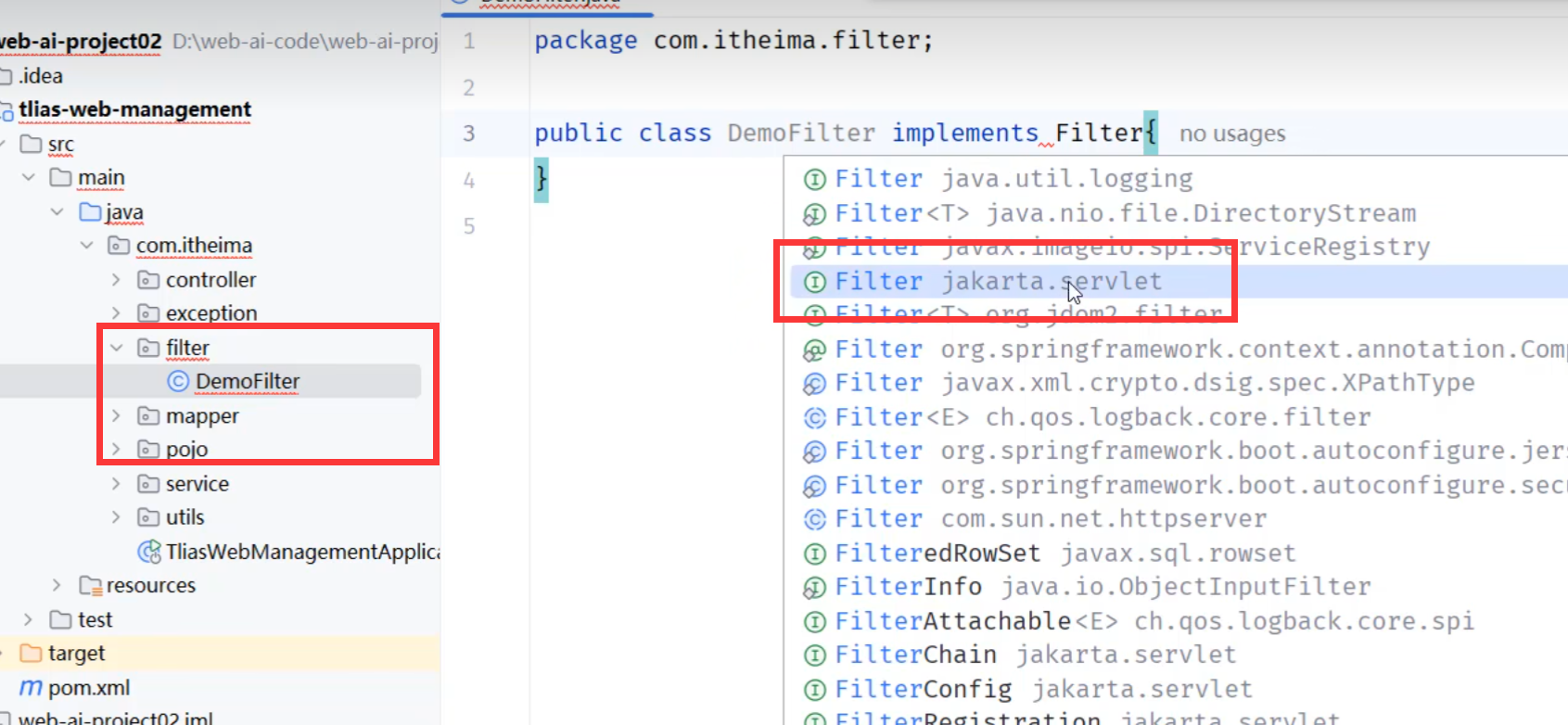Click the resources folder icon
Image resolution: width=1568 pixels, height=725 pixels.
coord(90,585)
